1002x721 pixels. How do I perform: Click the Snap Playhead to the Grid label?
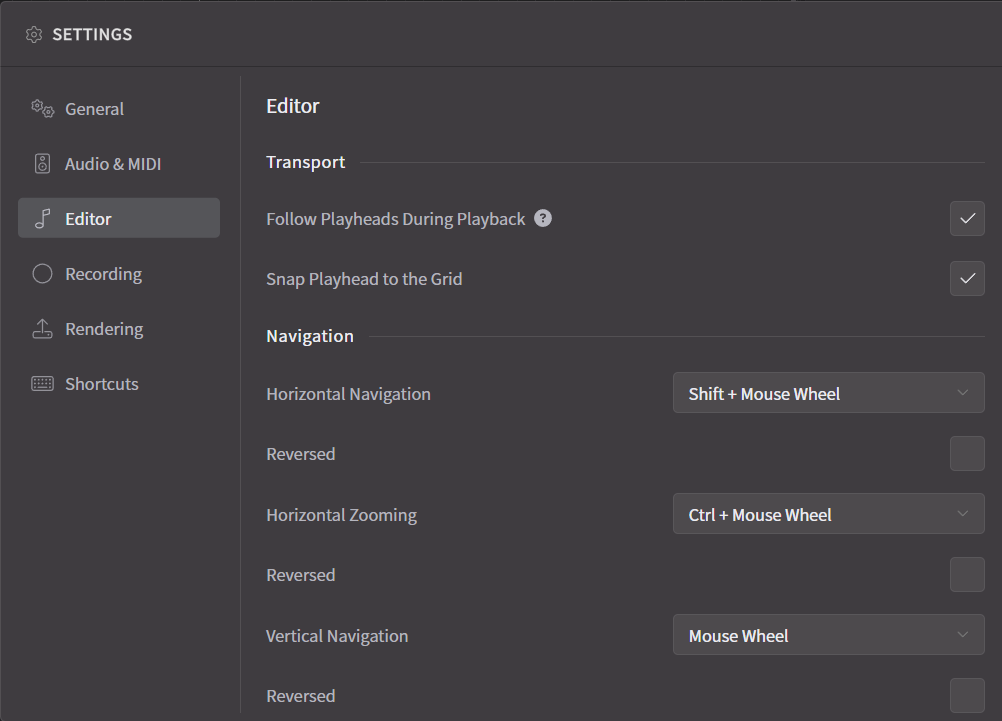tap(364, 279)
